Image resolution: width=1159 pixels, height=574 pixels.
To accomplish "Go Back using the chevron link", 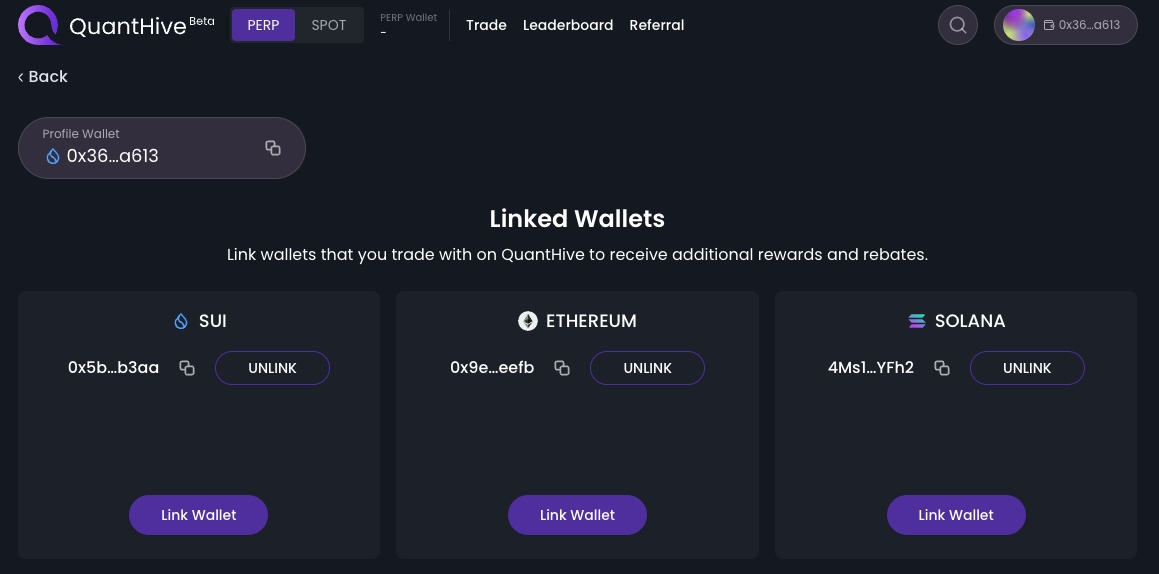I will point(43,77).
